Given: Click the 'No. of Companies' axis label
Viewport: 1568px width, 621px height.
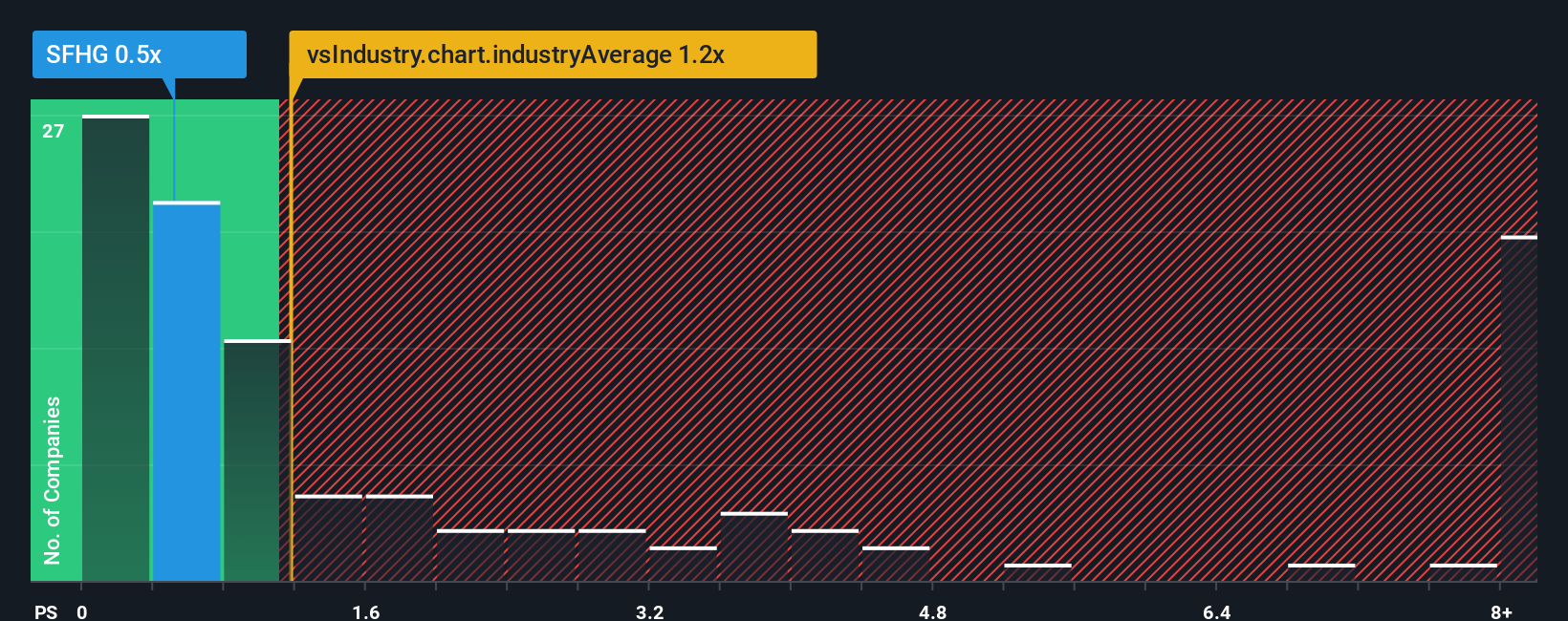Looking at the screenshot, I should tap(53, 480).
